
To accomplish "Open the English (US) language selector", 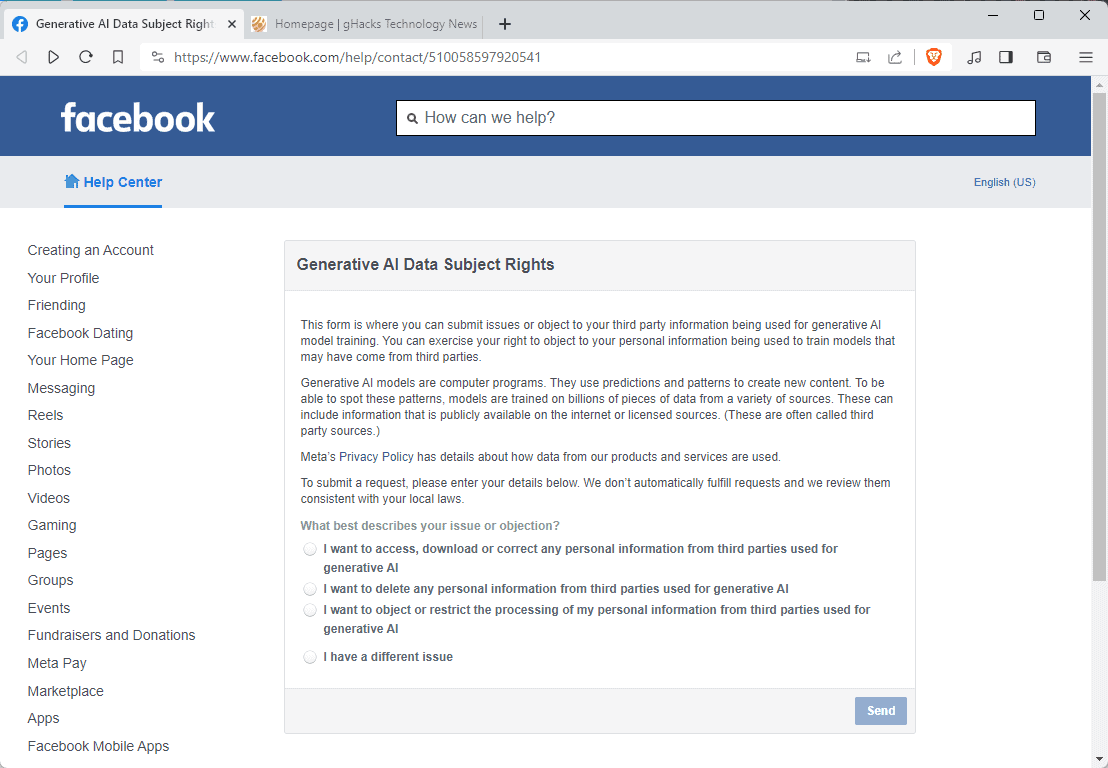I will [1004, 182].
